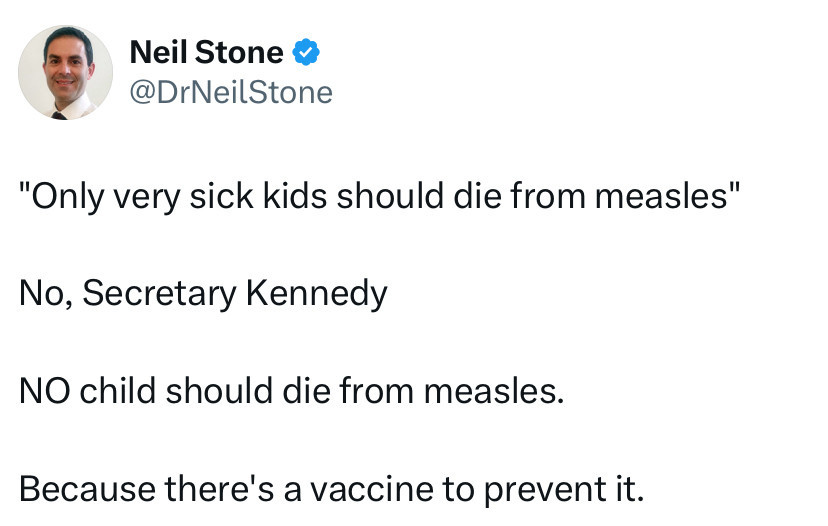Click the blue verified badge
The height and width of the screenshot is (526, 828).
click(x=306, y=52)
